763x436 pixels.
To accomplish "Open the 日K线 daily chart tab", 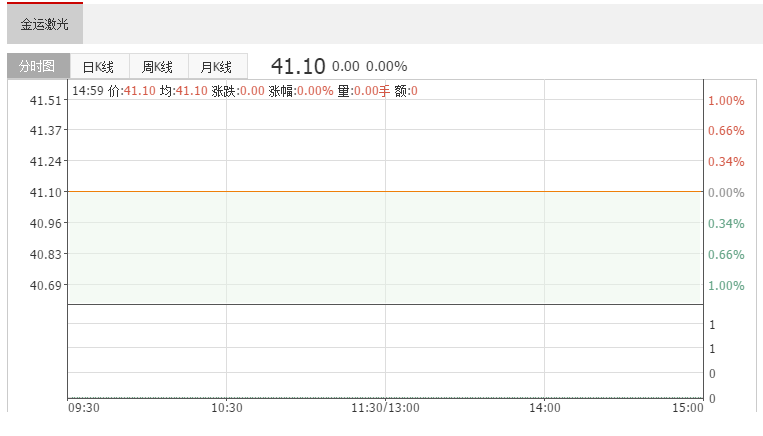I will pos(99,67).
